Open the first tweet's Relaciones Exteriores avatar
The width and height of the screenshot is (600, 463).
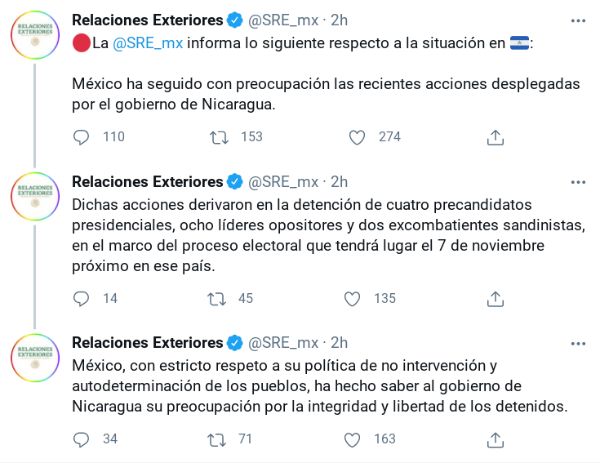(36, 42)
